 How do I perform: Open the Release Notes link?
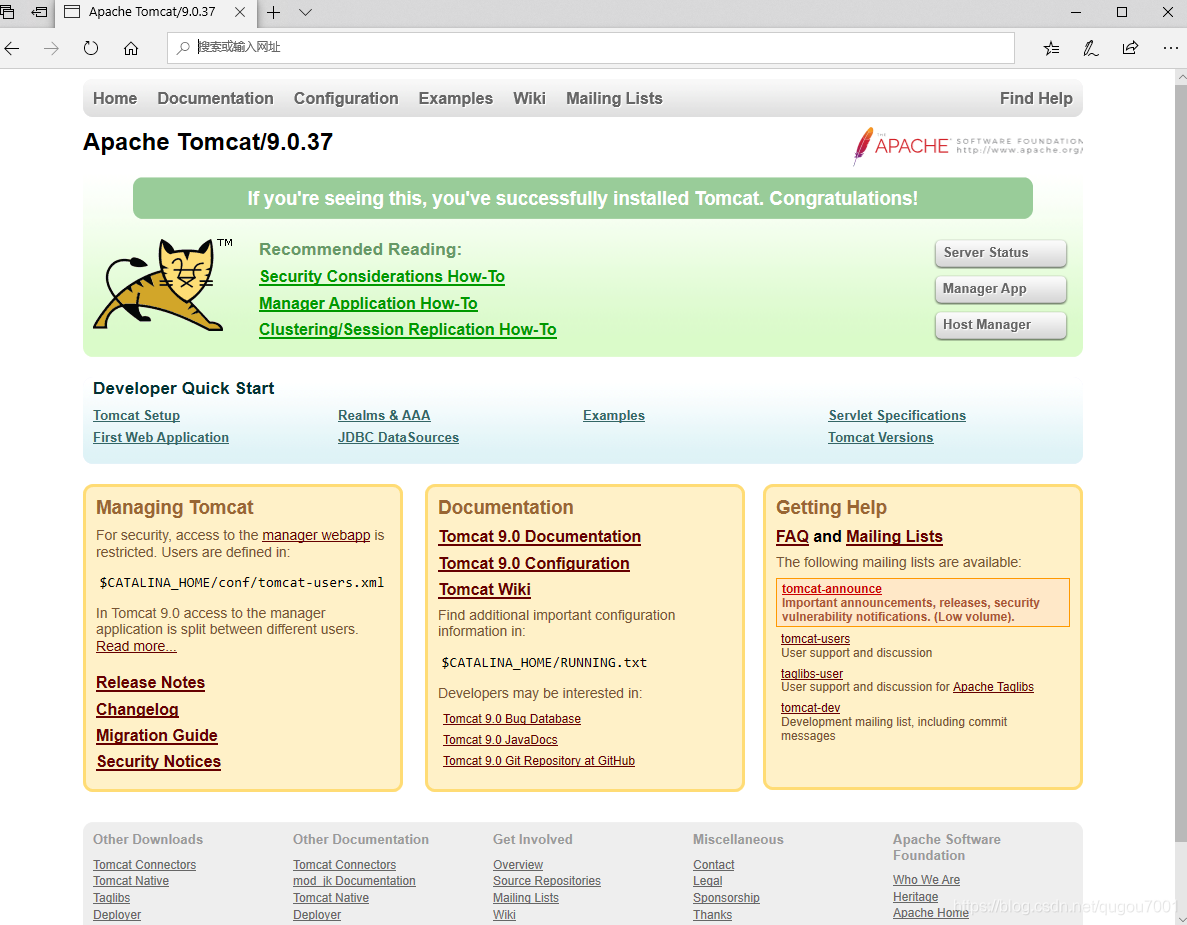click(151, 683)
